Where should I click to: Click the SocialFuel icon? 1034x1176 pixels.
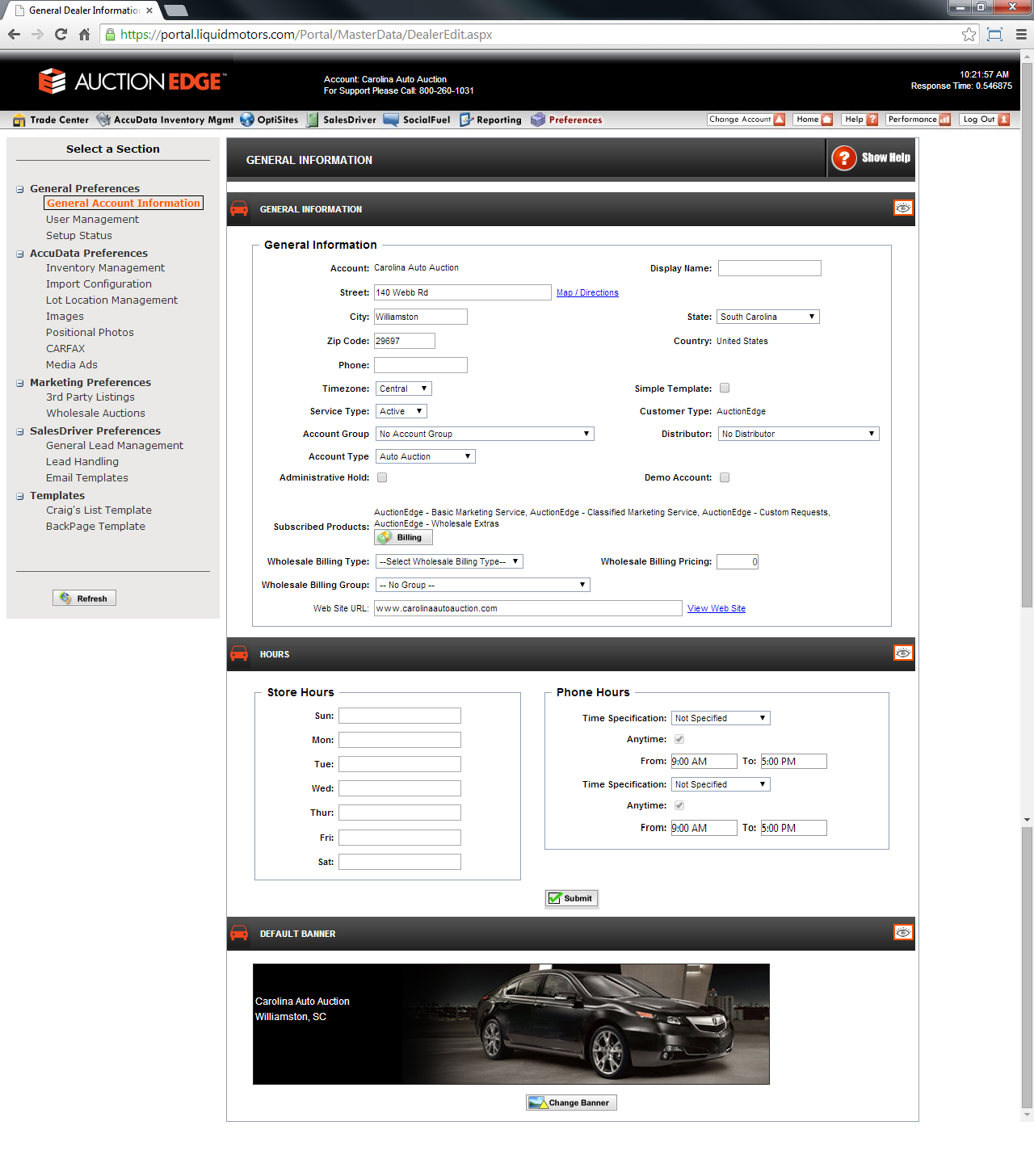tap(391, 120)
